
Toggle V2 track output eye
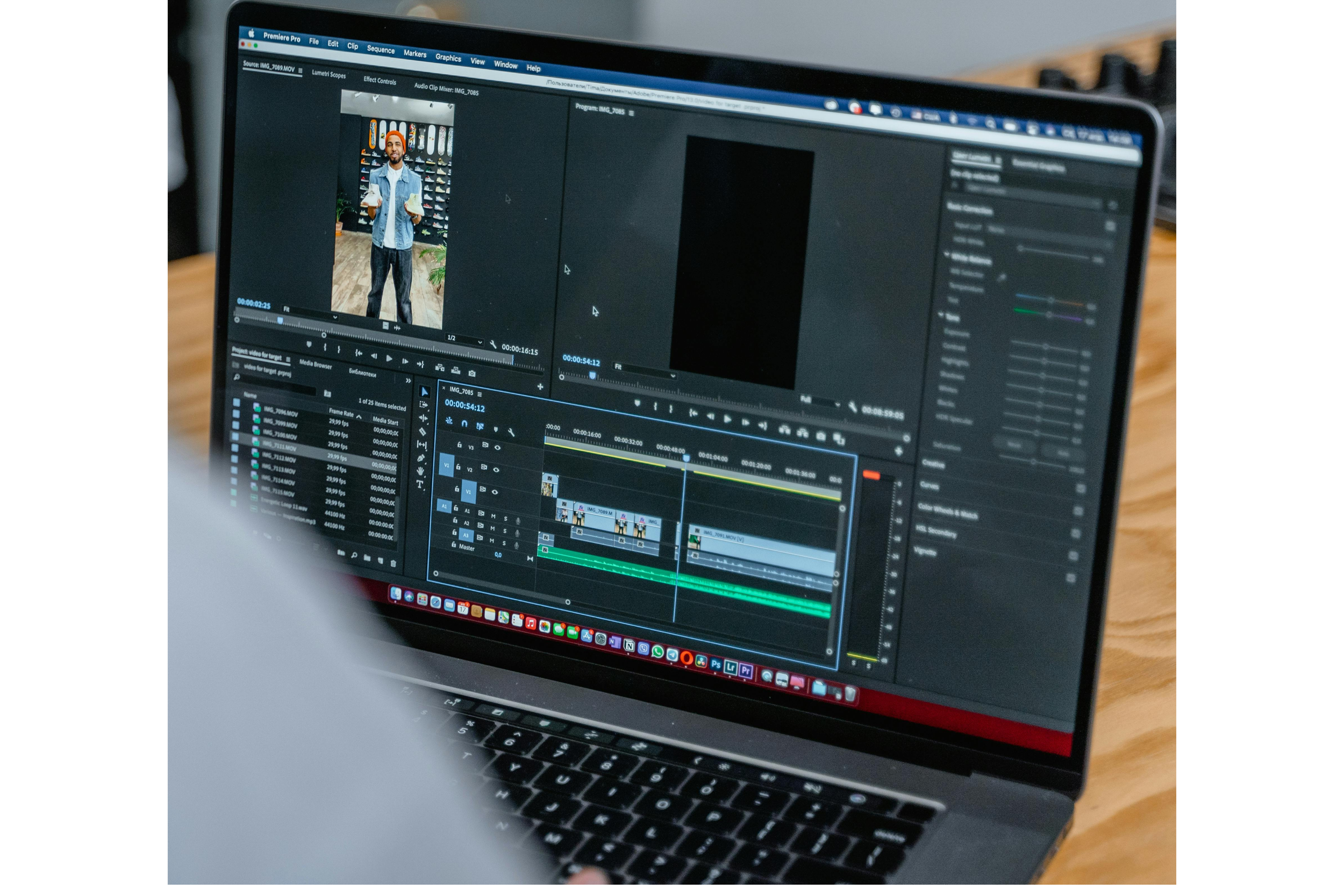point(497,470)
